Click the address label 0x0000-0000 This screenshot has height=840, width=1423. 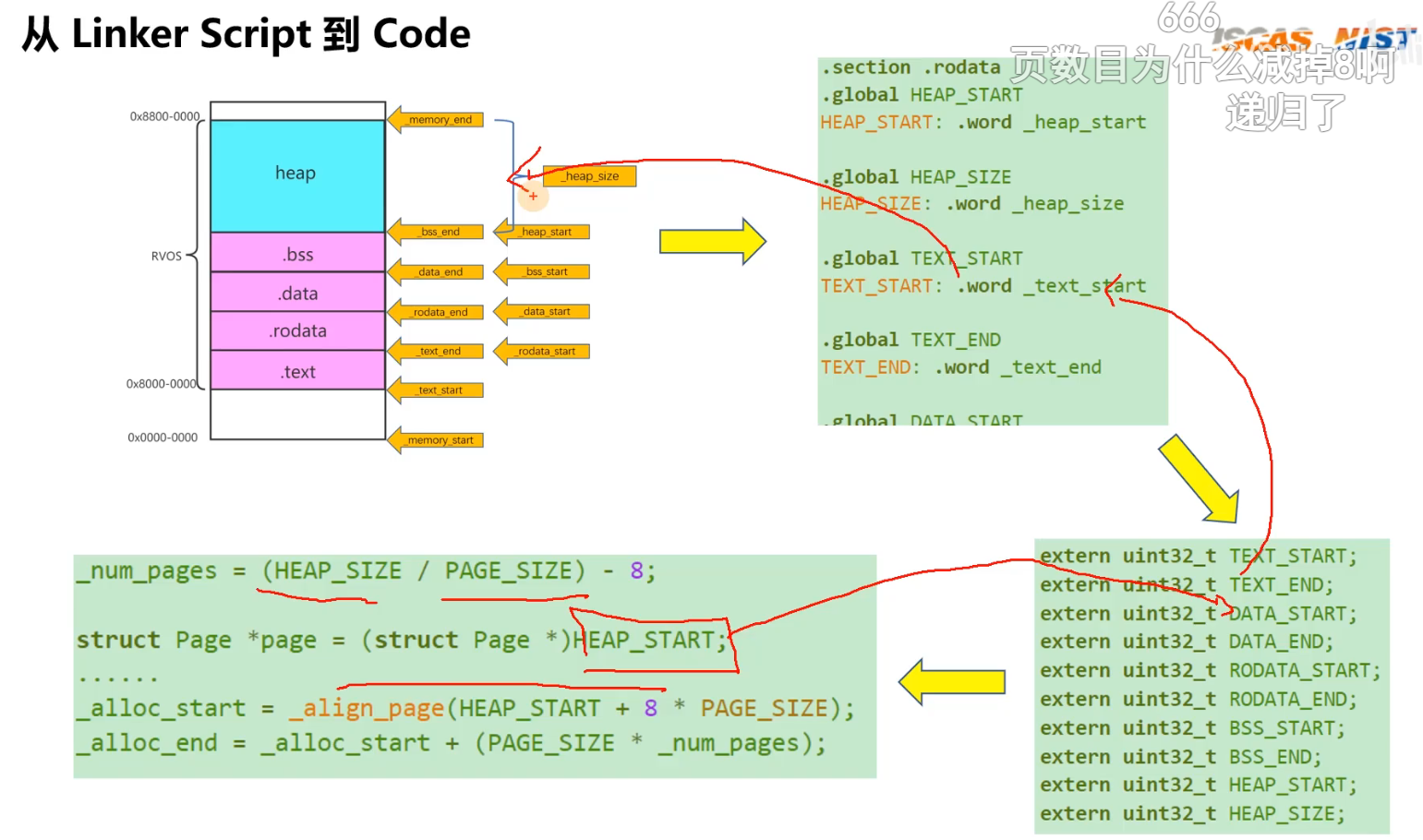[x=163, y=438]
